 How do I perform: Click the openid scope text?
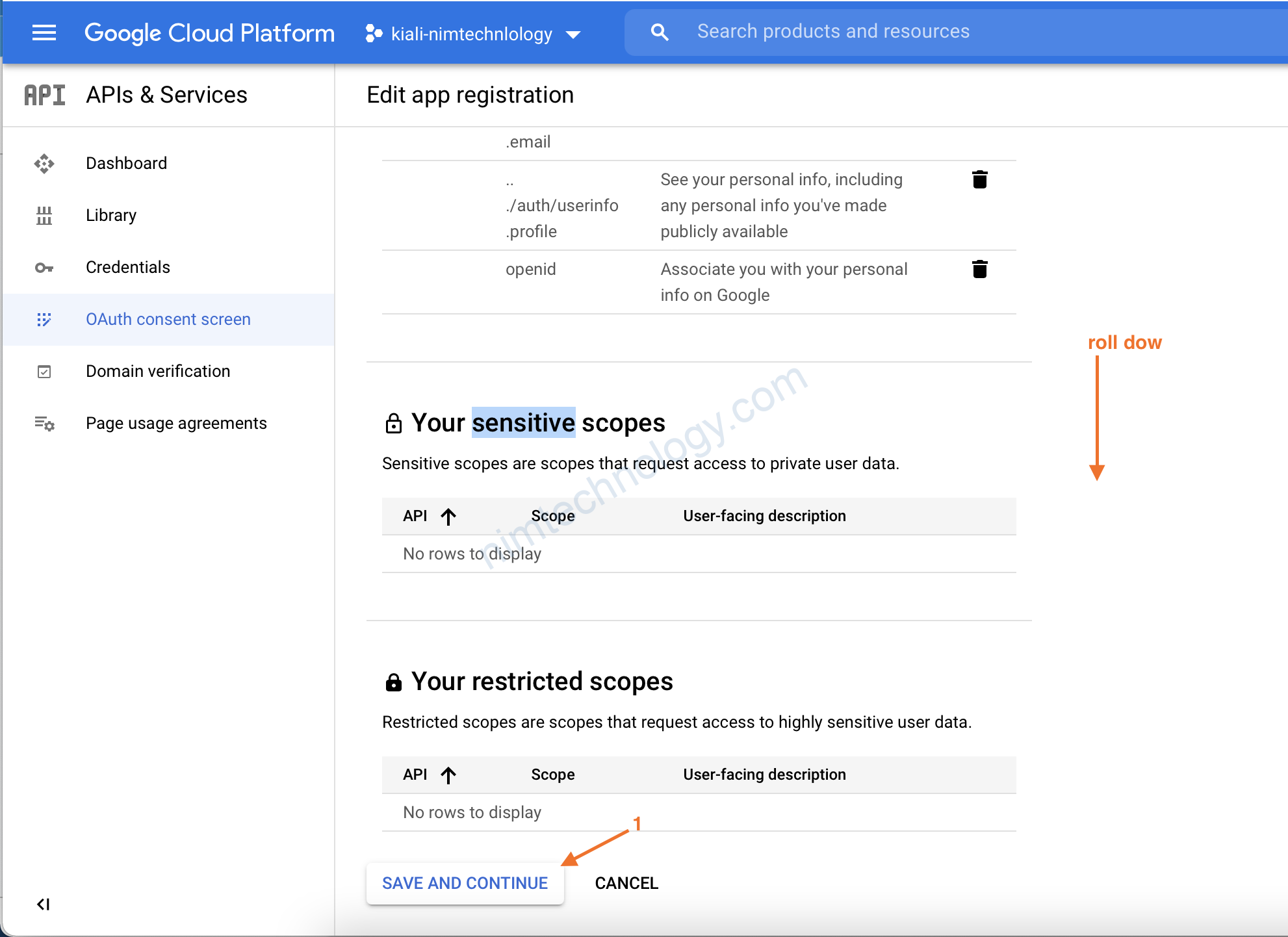click(x=531, y=269)
